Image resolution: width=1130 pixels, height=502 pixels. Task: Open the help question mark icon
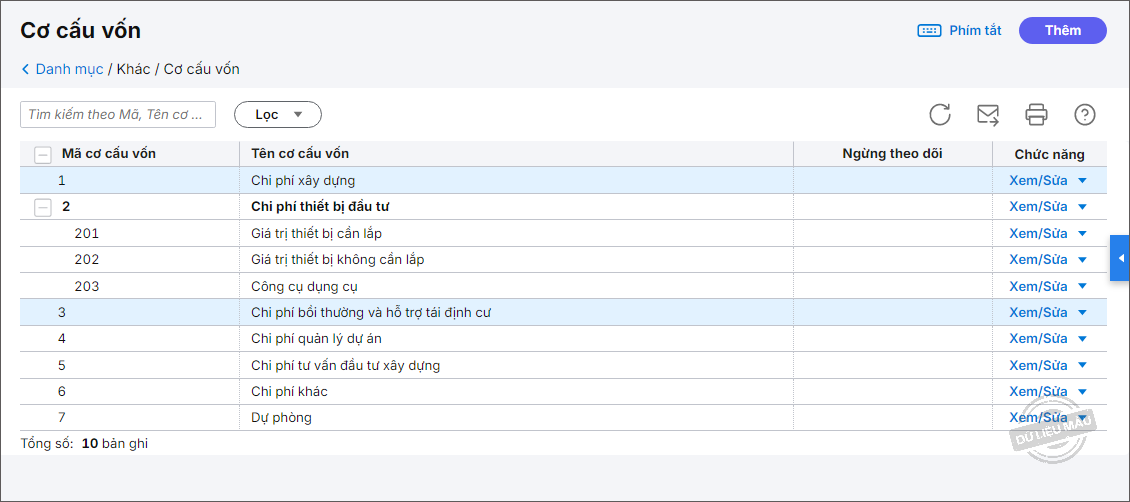pos(1085,115)
